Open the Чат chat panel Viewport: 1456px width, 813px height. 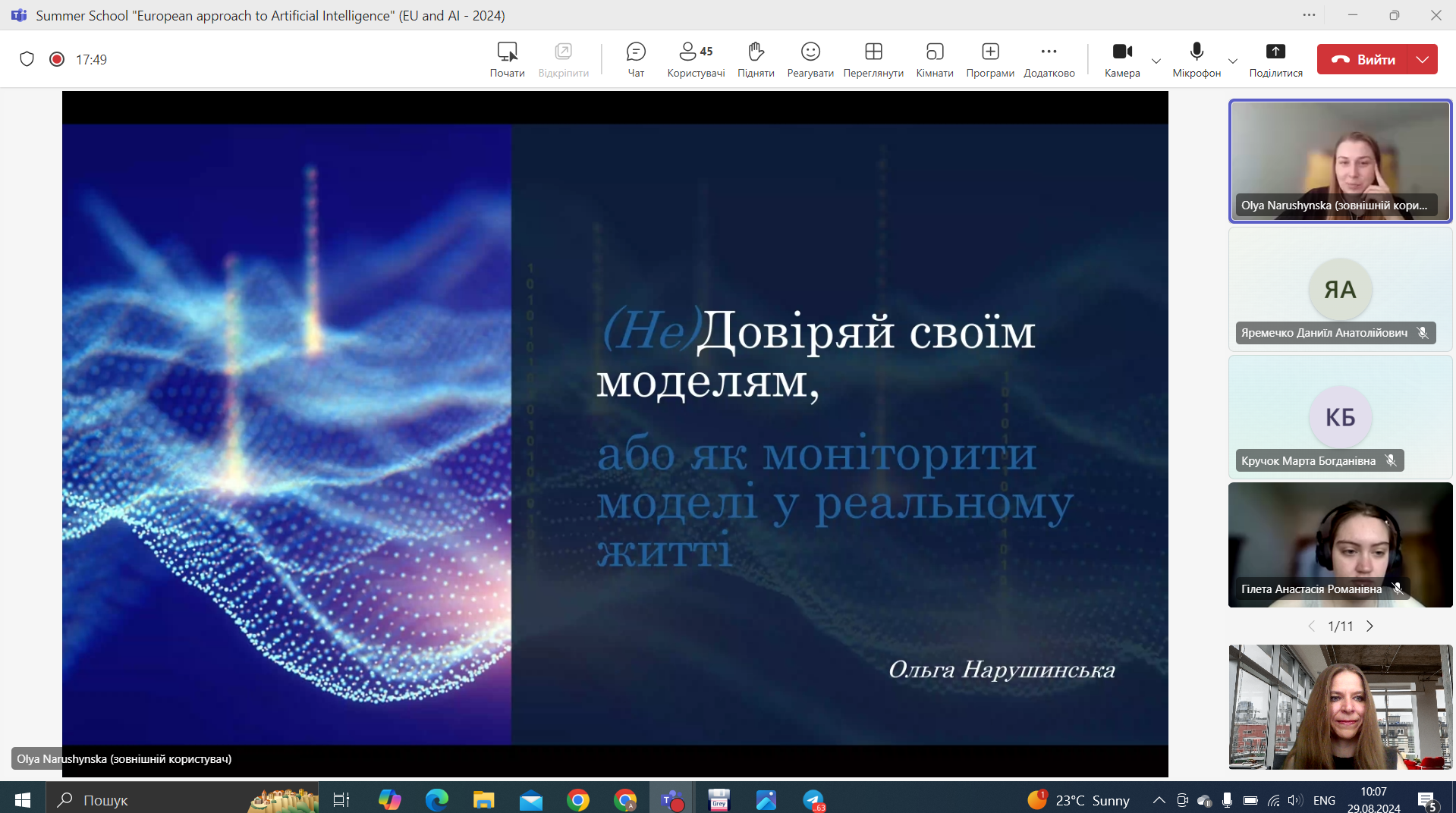coord(636,59)
